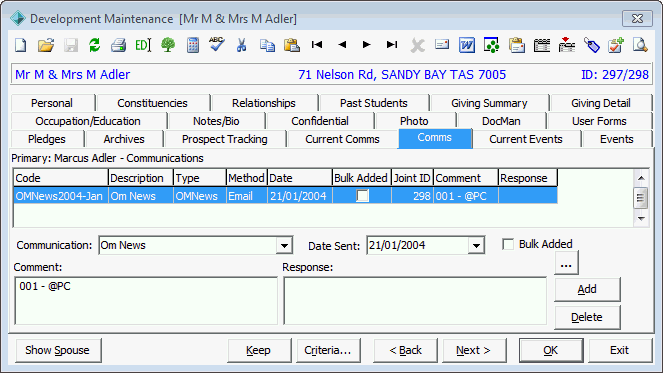Click the spell check ABC icon

[x=216, y=44]
